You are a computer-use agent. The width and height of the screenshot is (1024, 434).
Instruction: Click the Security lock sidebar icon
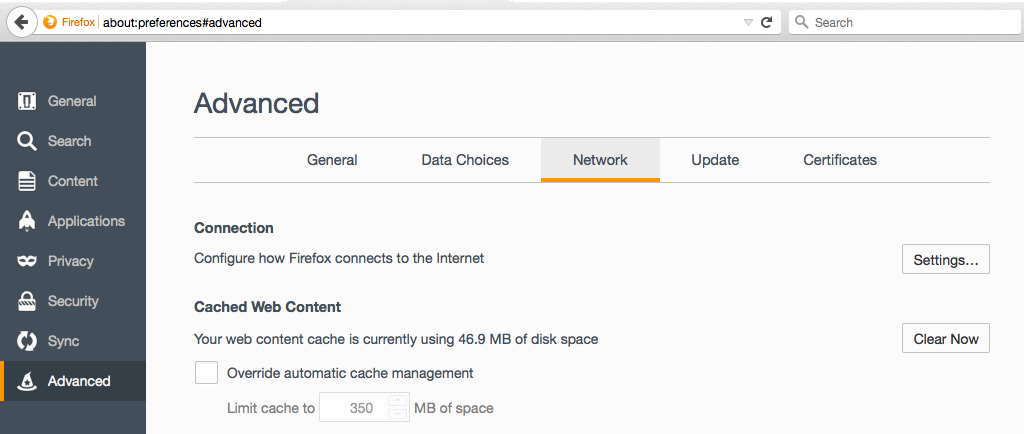click(27, 301)
